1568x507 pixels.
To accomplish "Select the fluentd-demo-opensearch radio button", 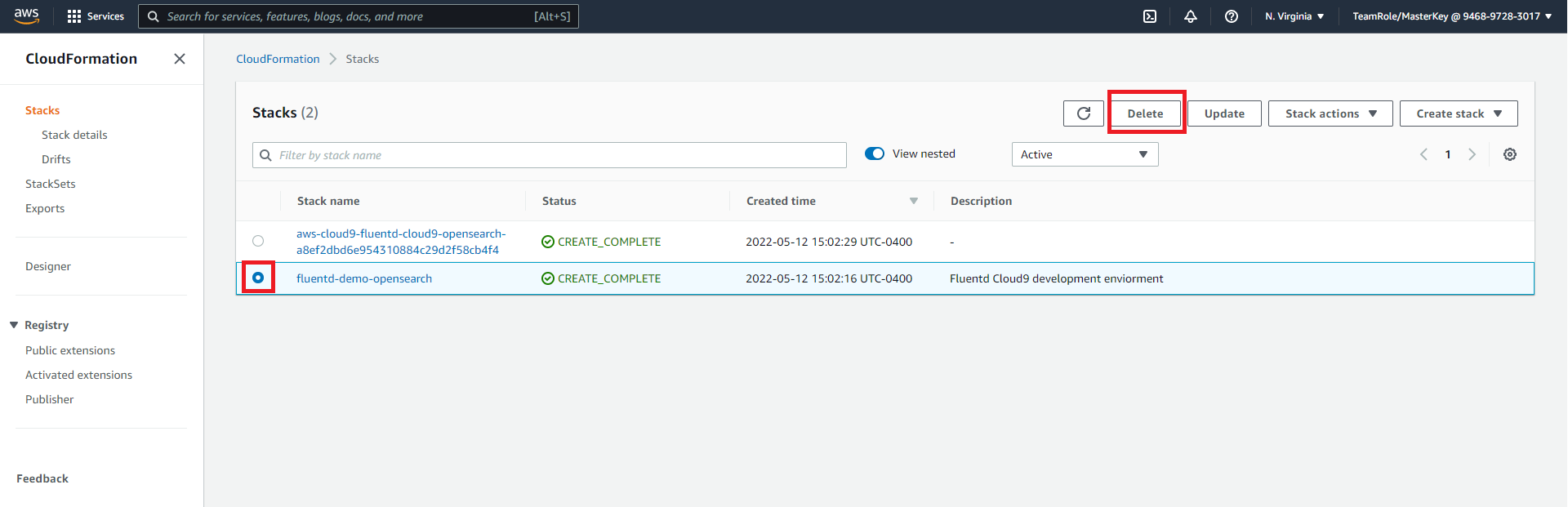I will tap(258, 278).
